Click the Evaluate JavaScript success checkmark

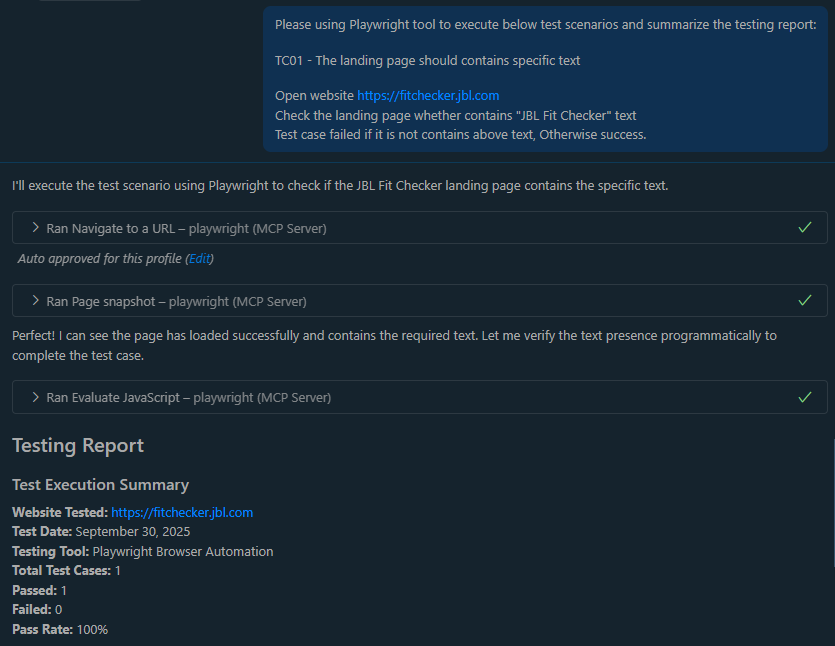pos(805,397)
